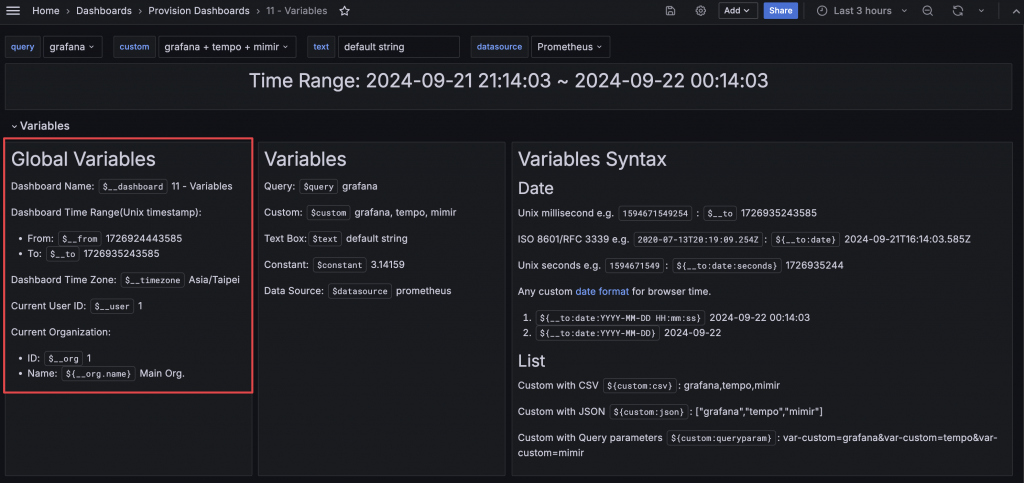Click the text variable input field
Viewport: 1024px width, 483px height.
click(x=398, y=47)
